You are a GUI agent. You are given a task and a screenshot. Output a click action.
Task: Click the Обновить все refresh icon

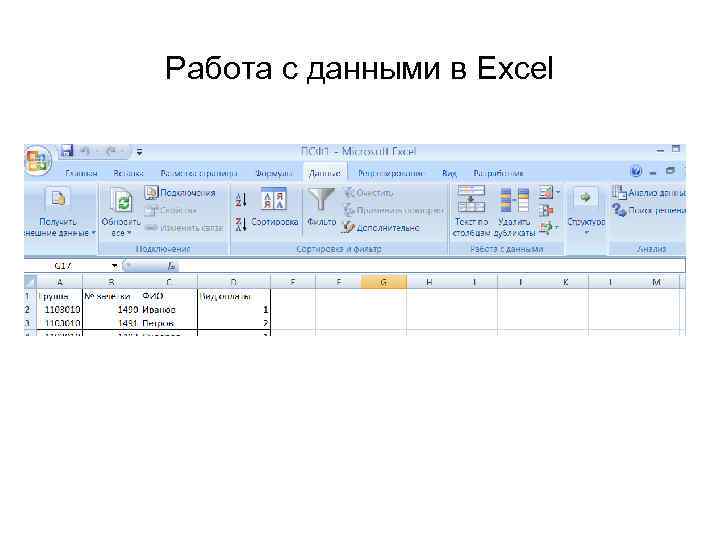[121, 202]
